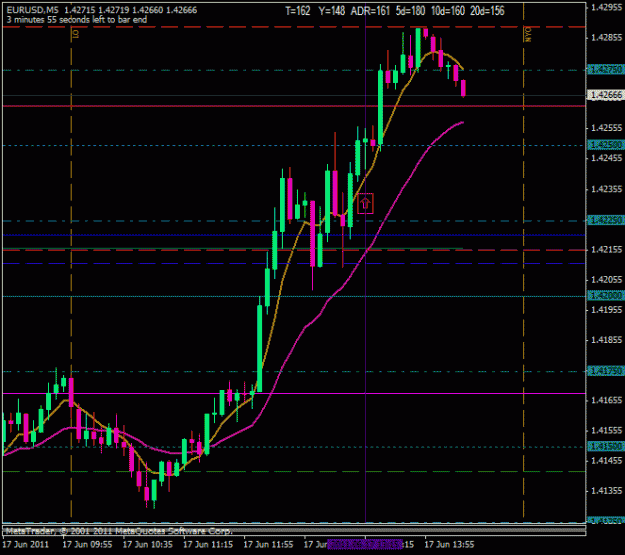625x555 pixels.
Task: Click the highlighted 1.42750 level label
Action: point(605,69)
